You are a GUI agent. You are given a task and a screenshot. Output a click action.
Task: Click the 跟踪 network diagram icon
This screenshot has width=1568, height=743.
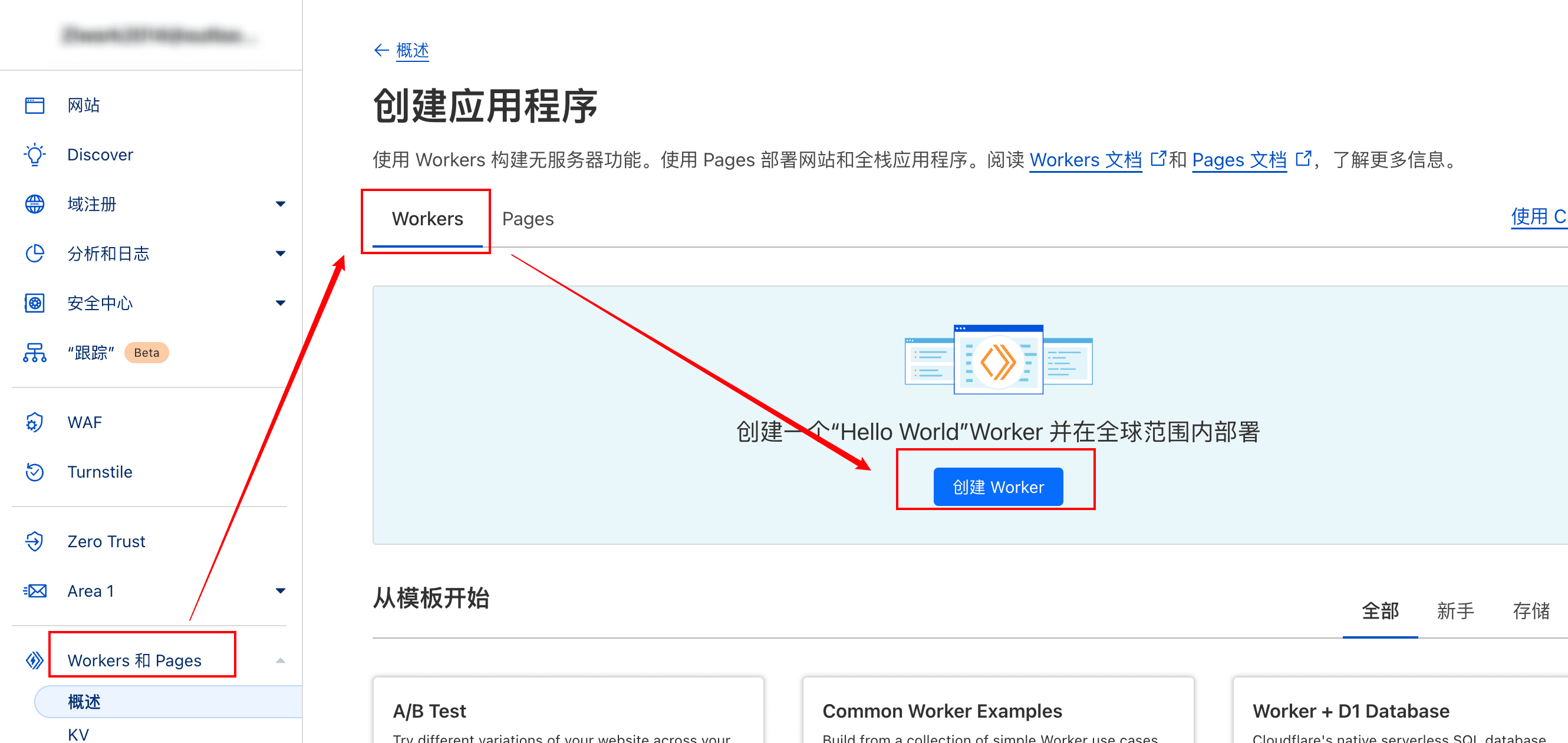(35, 353)
